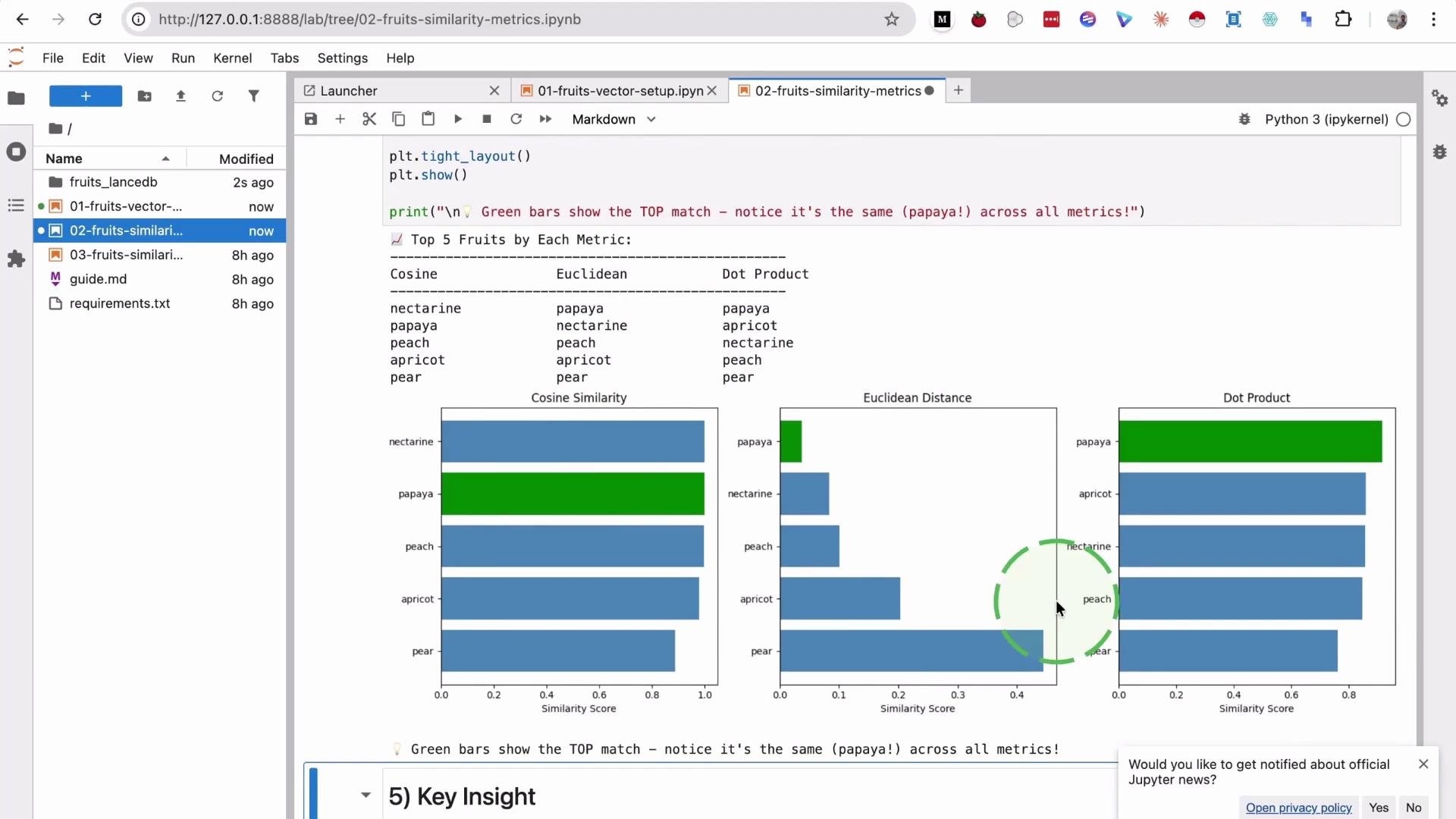Open Chrome three-dot menu

1433,20
